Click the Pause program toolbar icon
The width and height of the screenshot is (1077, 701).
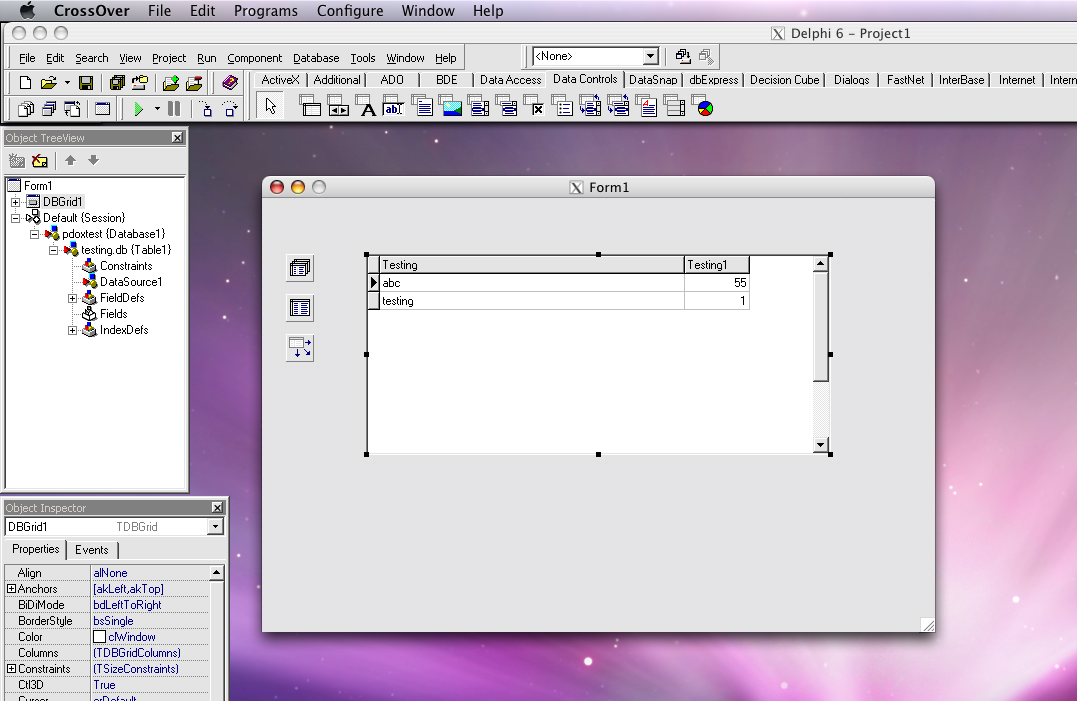(x=174, y=109)
